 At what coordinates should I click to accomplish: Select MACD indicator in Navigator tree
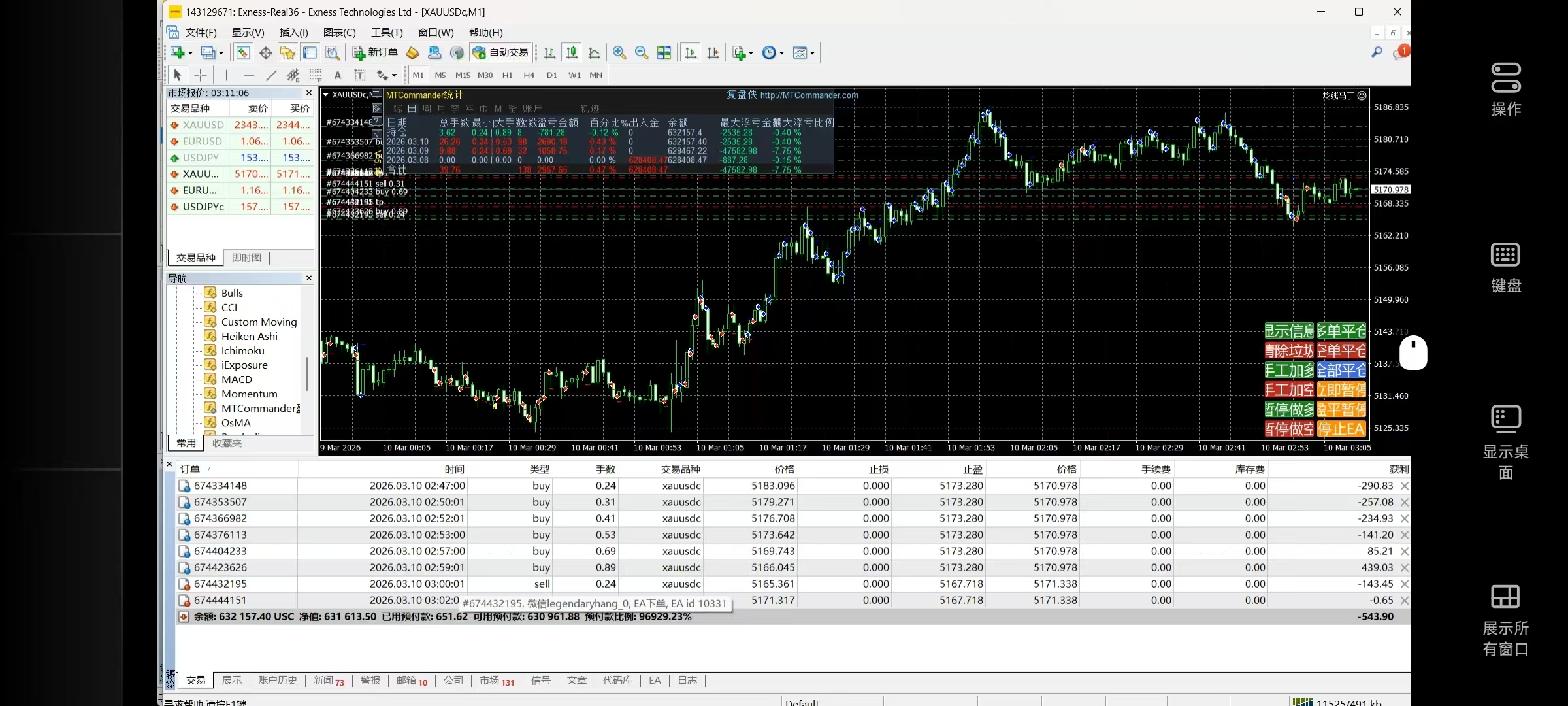[x=236, y=380]
